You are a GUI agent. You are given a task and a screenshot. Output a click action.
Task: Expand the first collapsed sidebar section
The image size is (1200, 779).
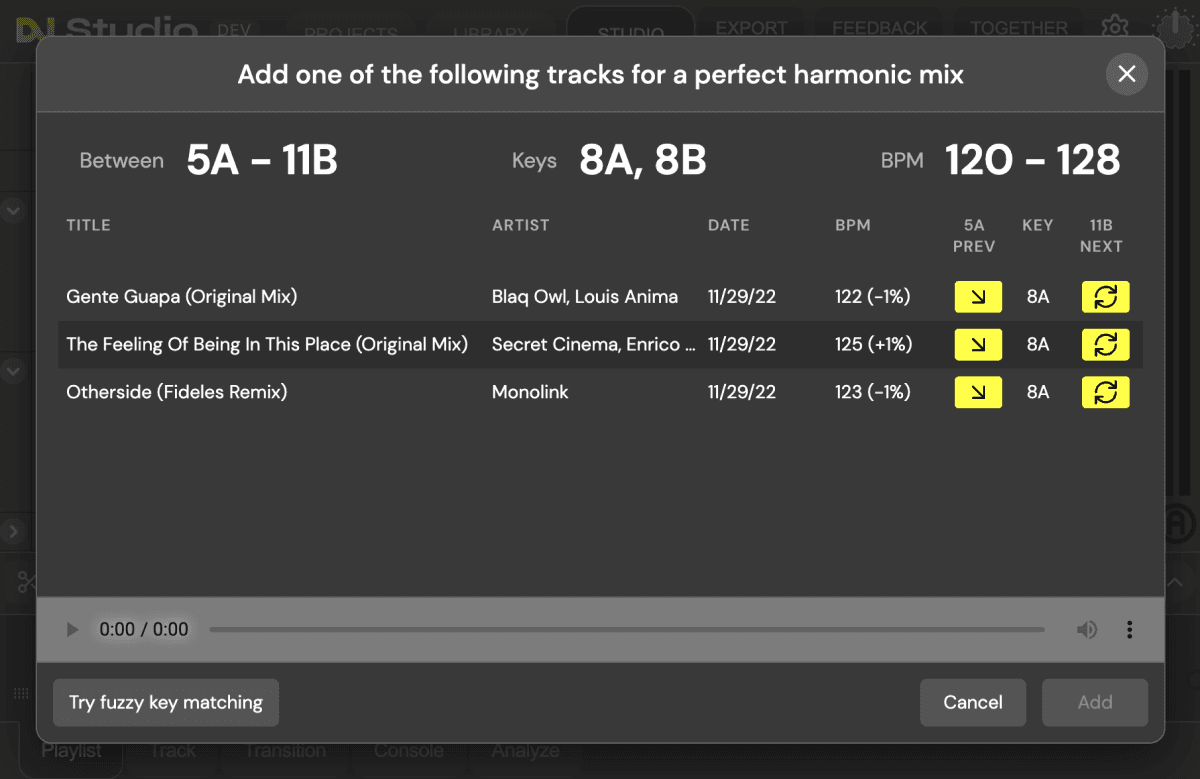click(x=14, y=210)
